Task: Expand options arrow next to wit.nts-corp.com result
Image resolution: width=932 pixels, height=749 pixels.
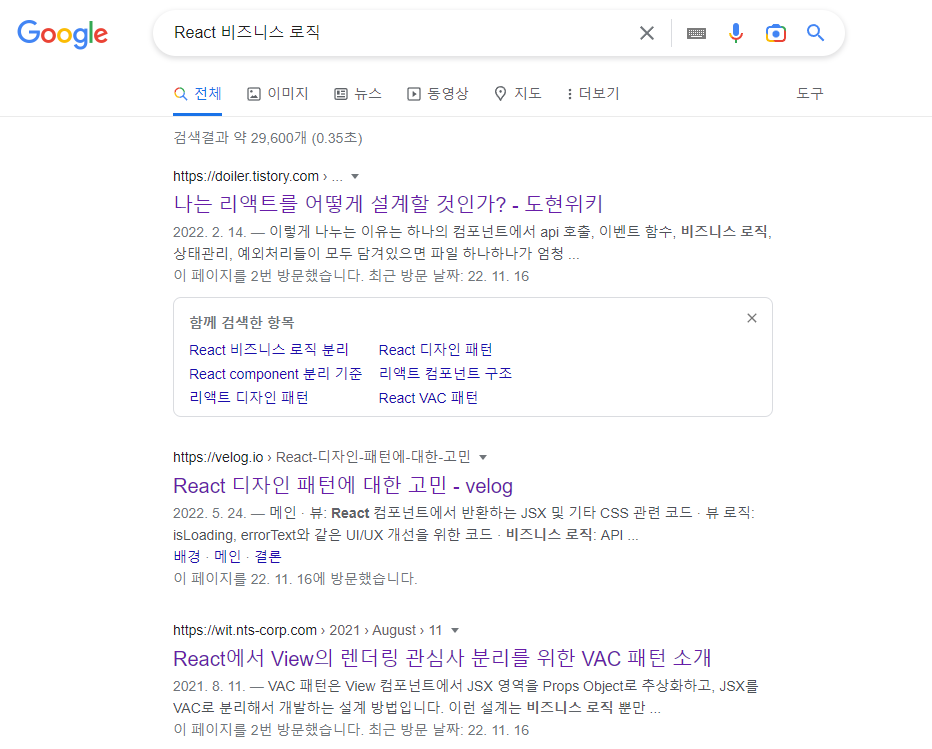Action: 455,631
